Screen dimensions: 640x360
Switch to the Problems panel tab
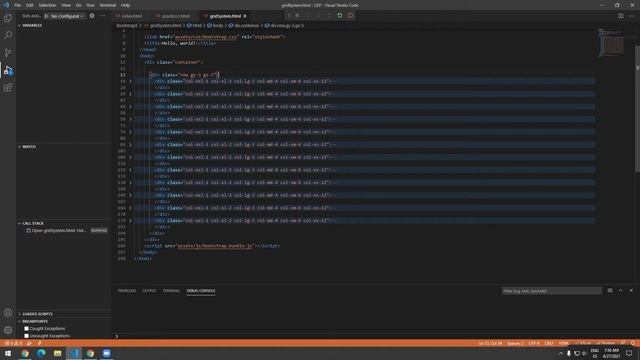127,291
